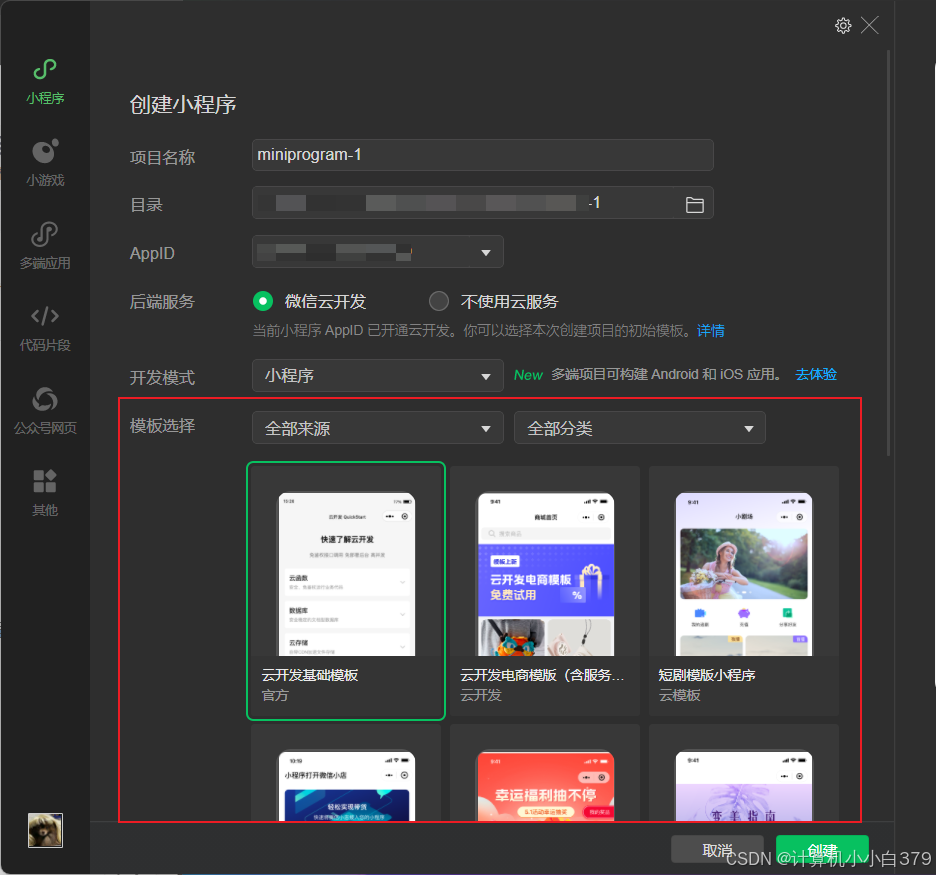
Task: Open the 全部分类 category dropdown
Action: 639,428
